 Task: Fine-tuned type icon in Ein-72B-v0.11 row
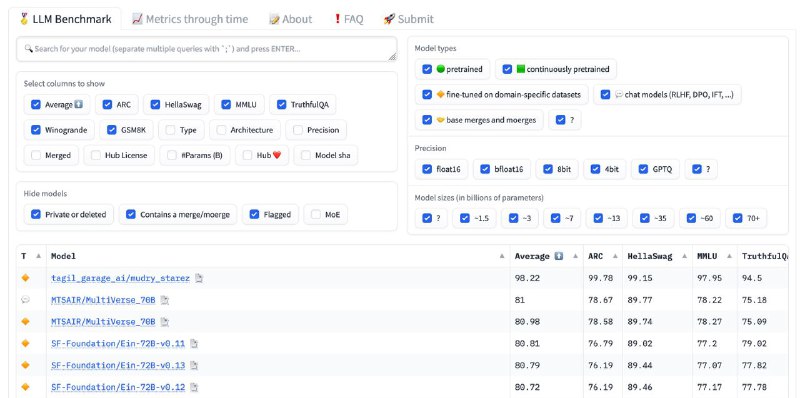[x=26, y=343]
